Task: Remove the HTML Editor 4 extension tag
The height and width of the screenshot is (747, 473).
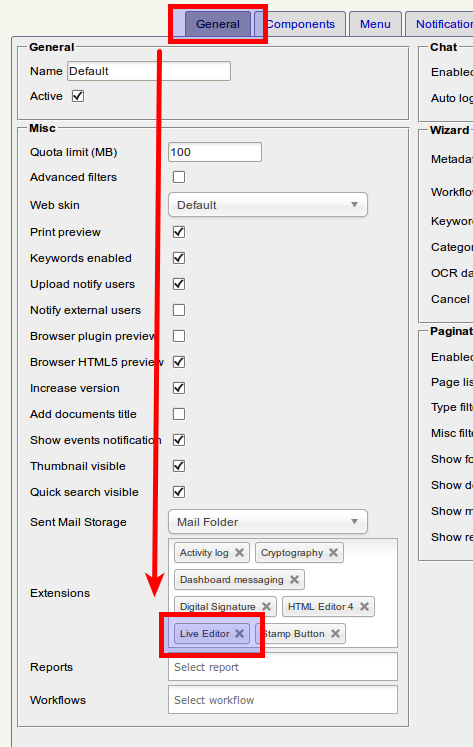Action: tap(364, 606)
